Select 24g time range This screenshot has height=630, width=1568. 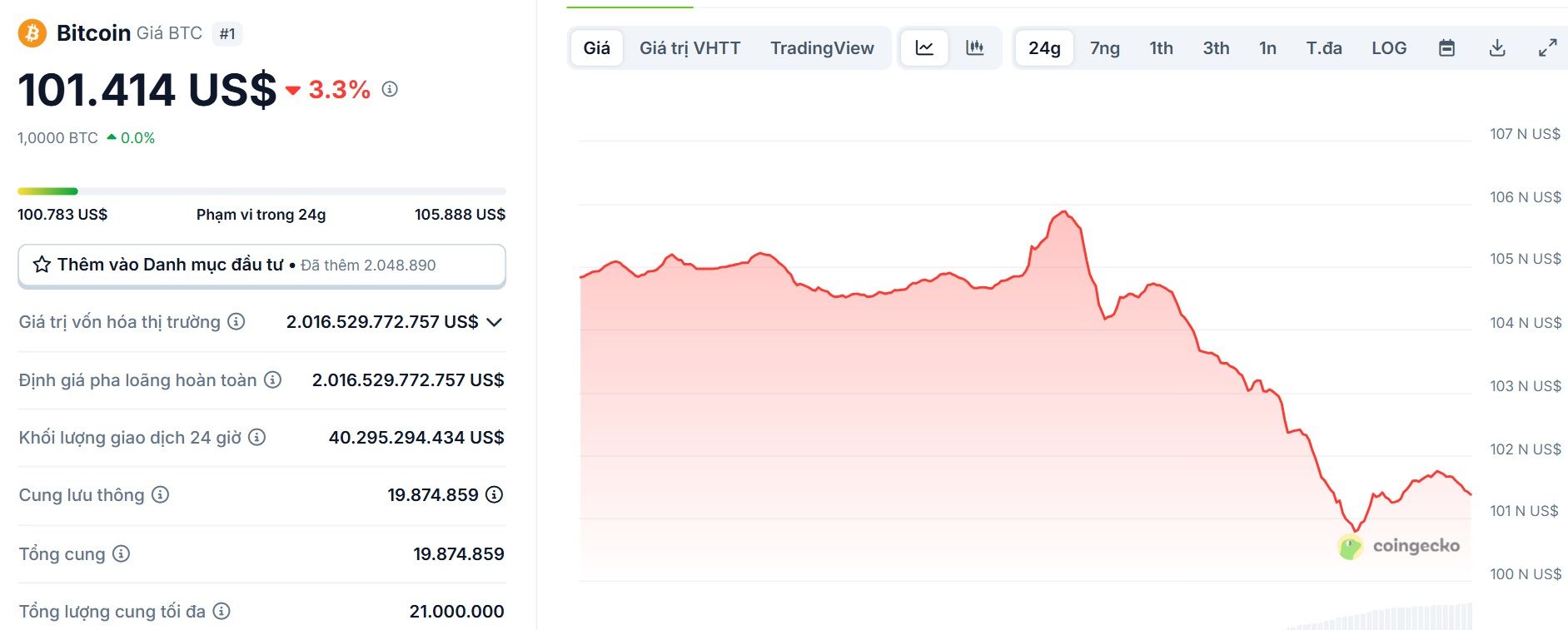(1044, 47)
